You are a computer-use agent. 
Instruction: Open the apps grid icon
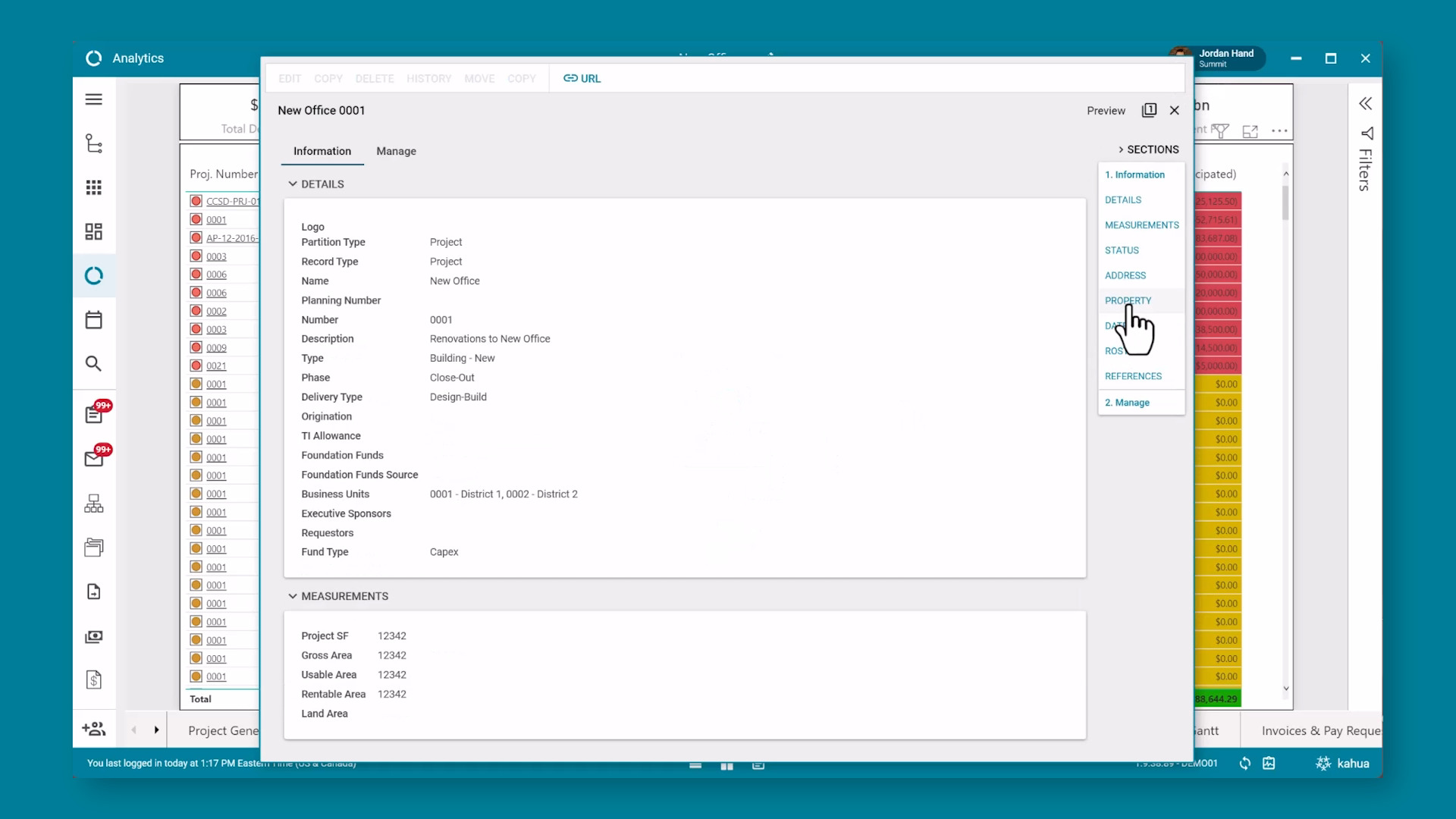click(x=93, y=187)
